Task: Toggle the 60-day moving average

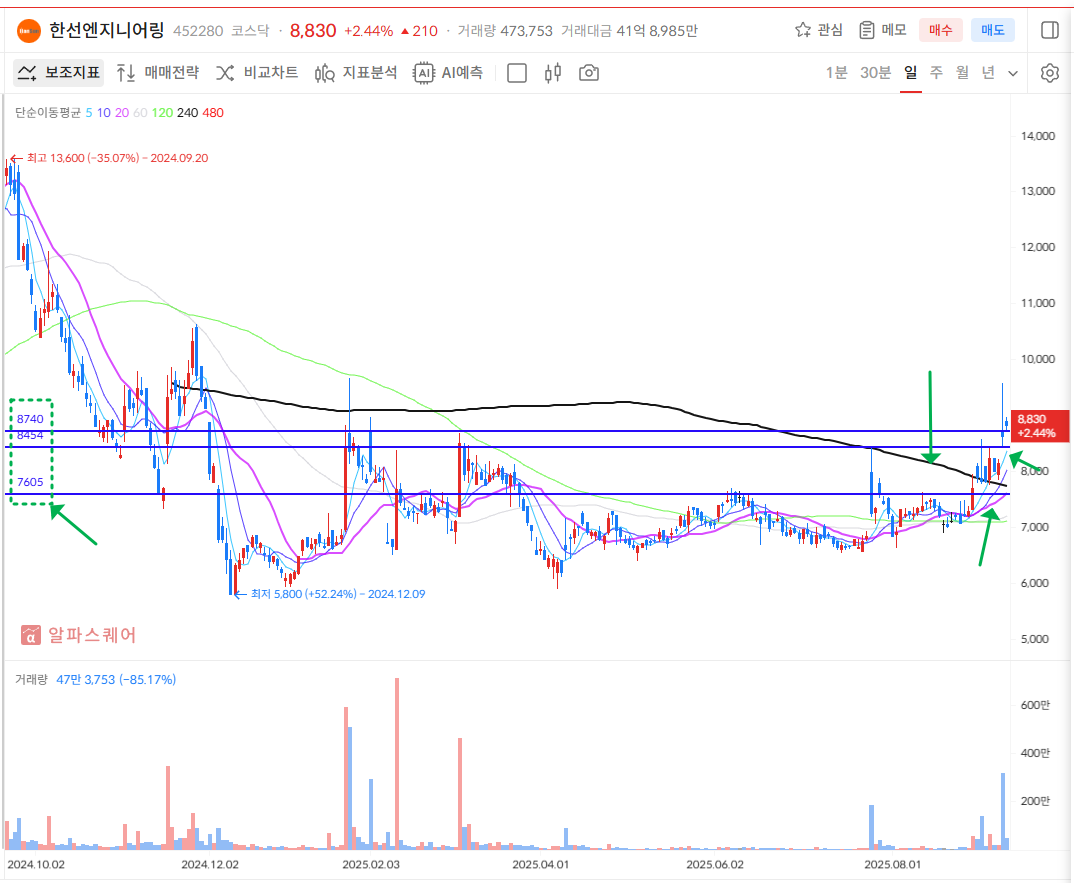Action: tap(140, 113)
